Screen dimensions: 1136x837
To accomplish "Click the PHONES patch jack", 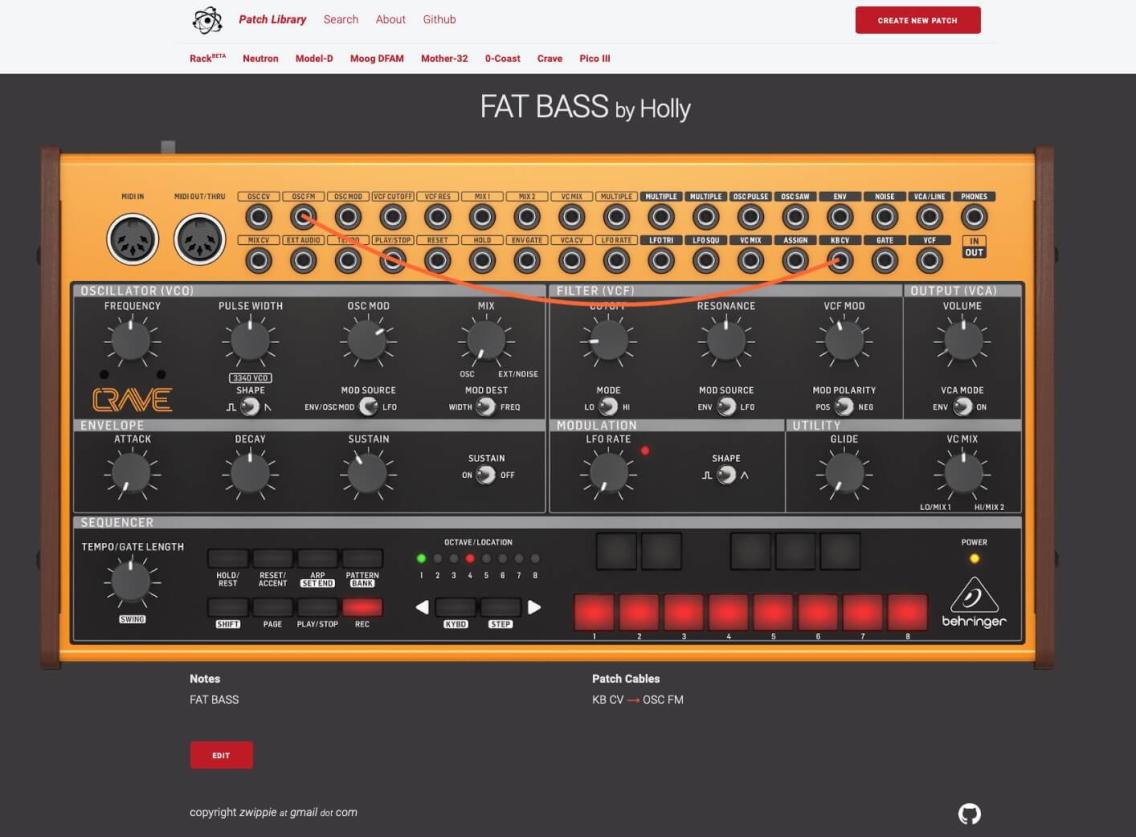I will coord(973,216).
